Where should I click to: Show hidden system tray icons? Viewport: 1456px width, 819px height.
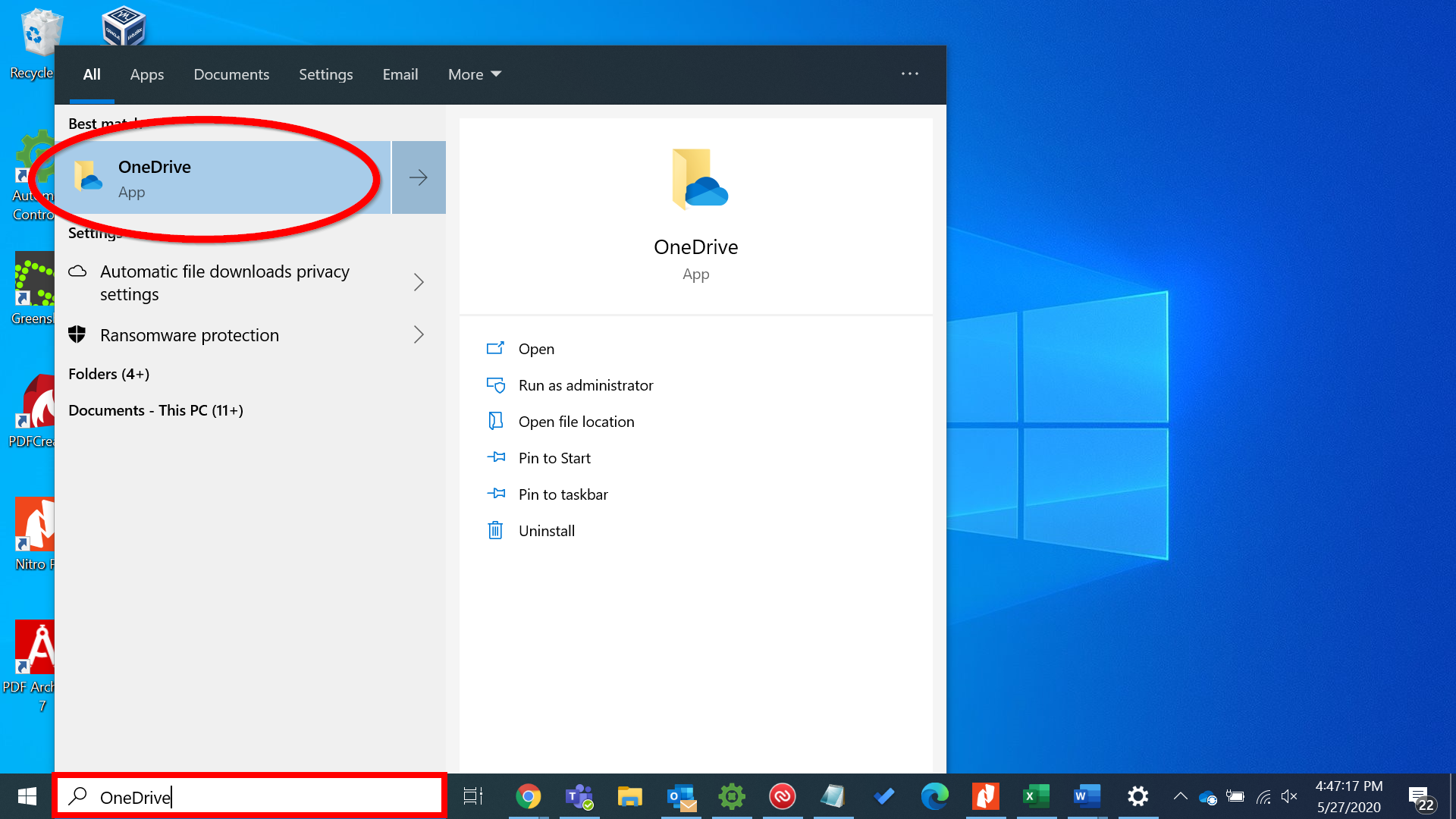click(1181, 796)
